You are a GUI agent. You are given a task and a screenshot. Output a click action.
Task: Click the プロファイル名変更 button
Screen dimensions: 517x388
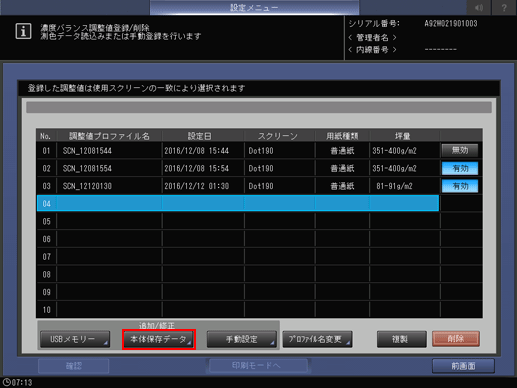(317, 339)
